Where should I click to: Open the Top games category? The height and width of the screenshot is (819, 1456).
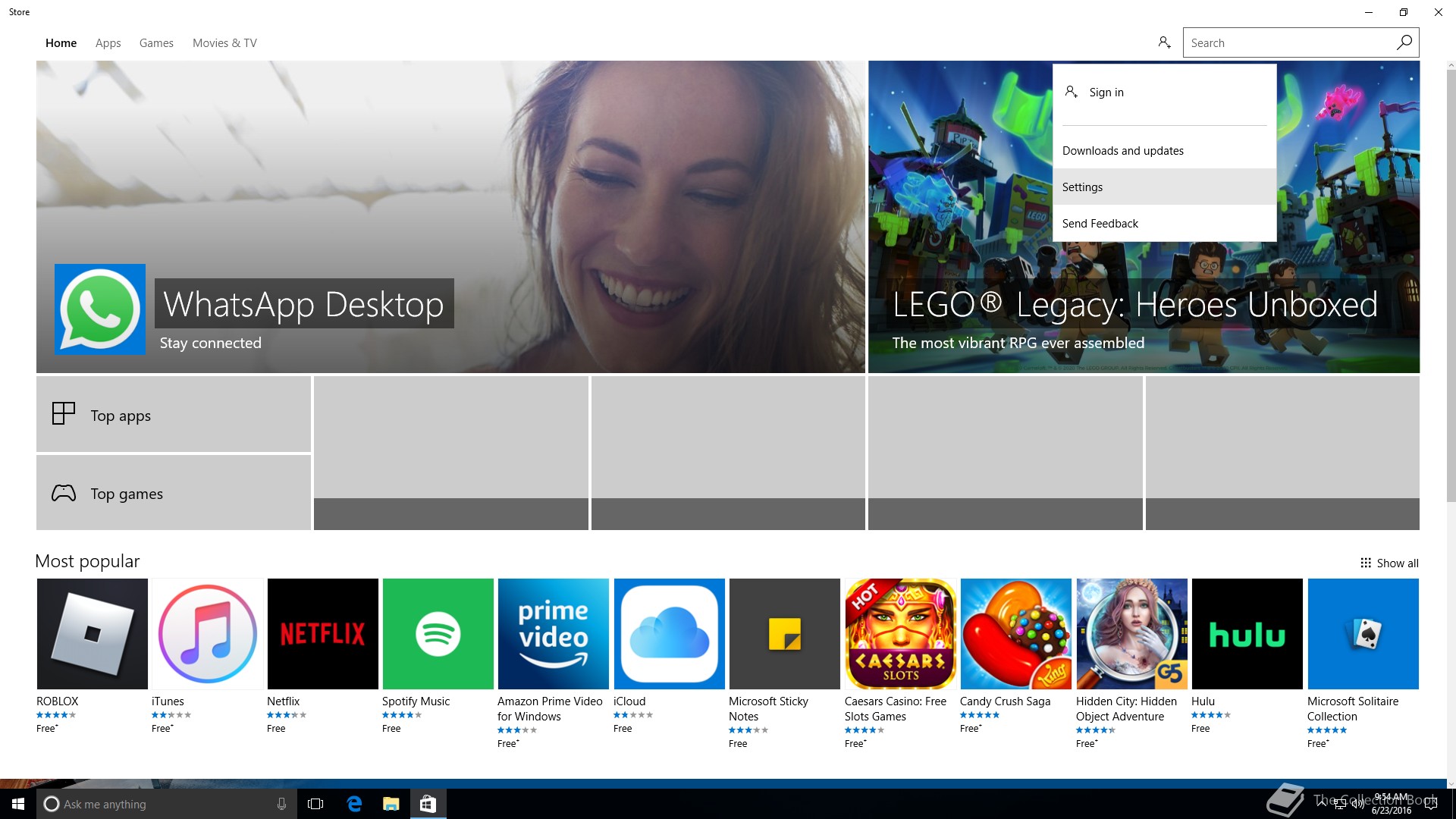tap(174, 492)
